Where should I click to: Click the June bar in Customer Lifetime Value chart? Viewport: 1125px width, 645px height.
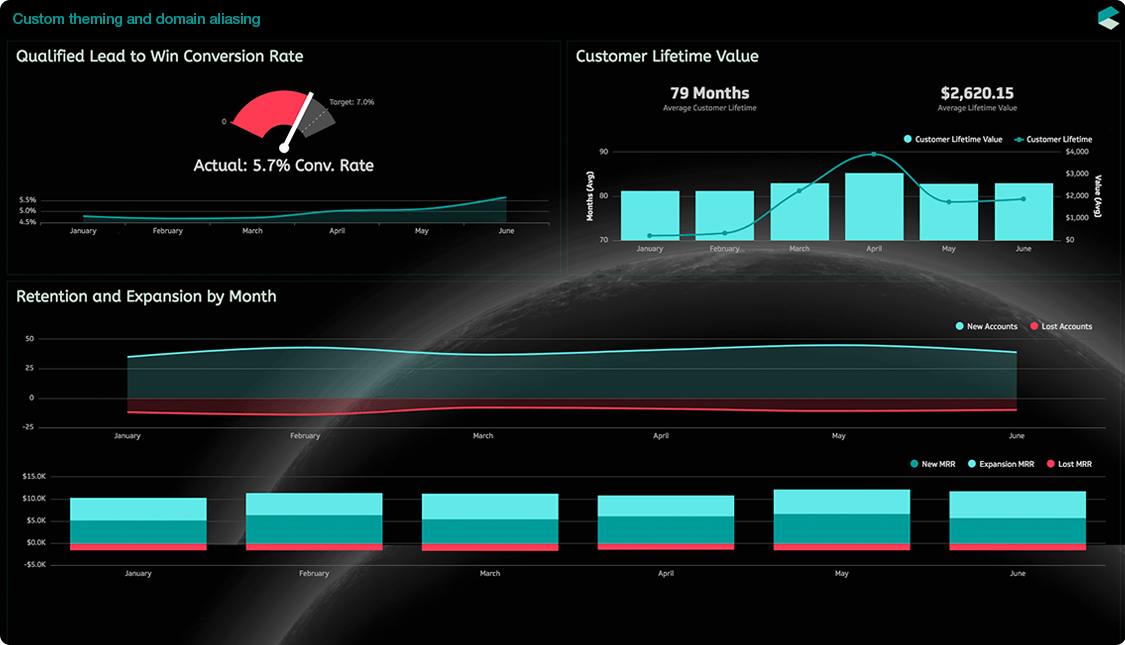pyautogui.click(x=1024, y=212)
